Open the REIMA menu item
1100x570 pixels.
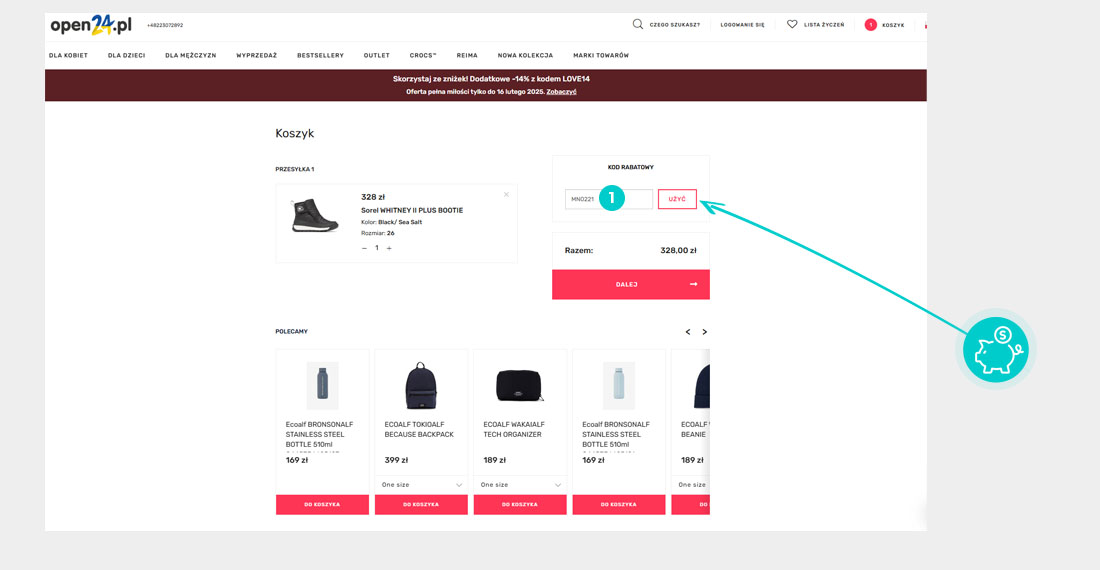pyautogui.click(x=467, y=55)
